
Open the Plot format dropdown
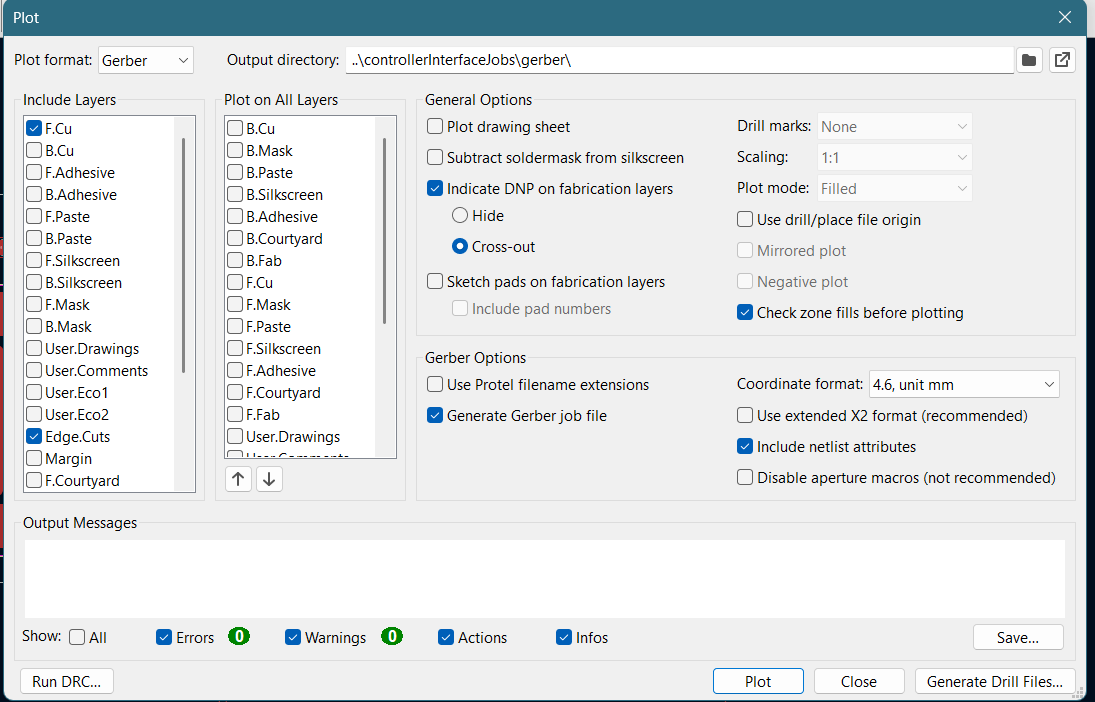point(146,60)
